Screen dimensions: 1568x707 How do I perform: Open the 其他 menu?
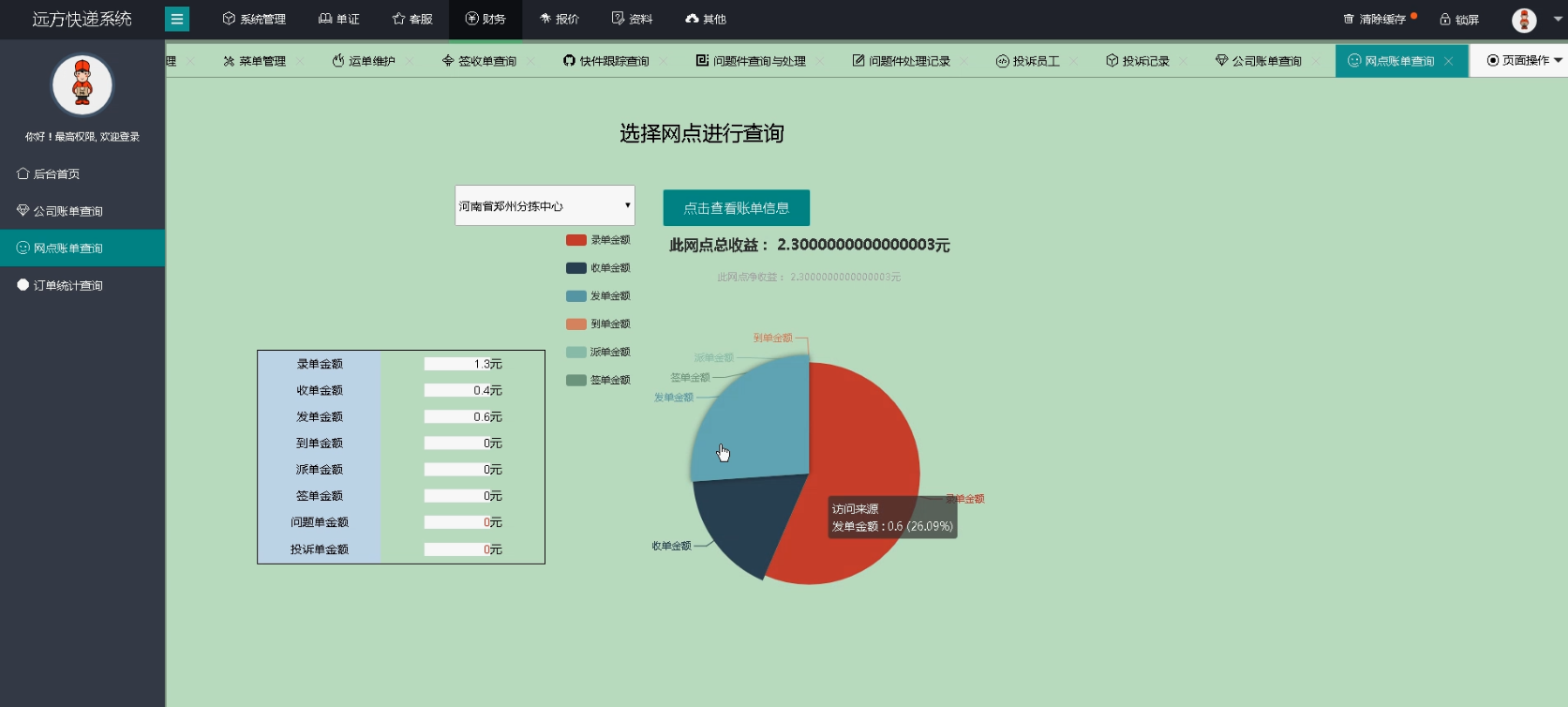point(706,19)
